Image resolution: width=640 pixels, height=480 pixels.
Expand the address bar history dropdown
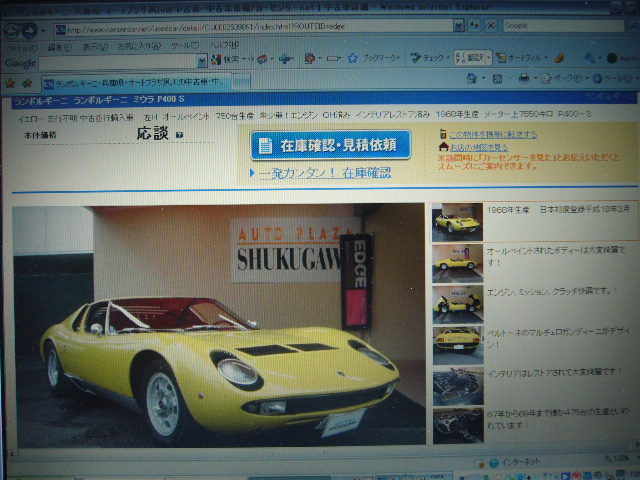(458, 26)
